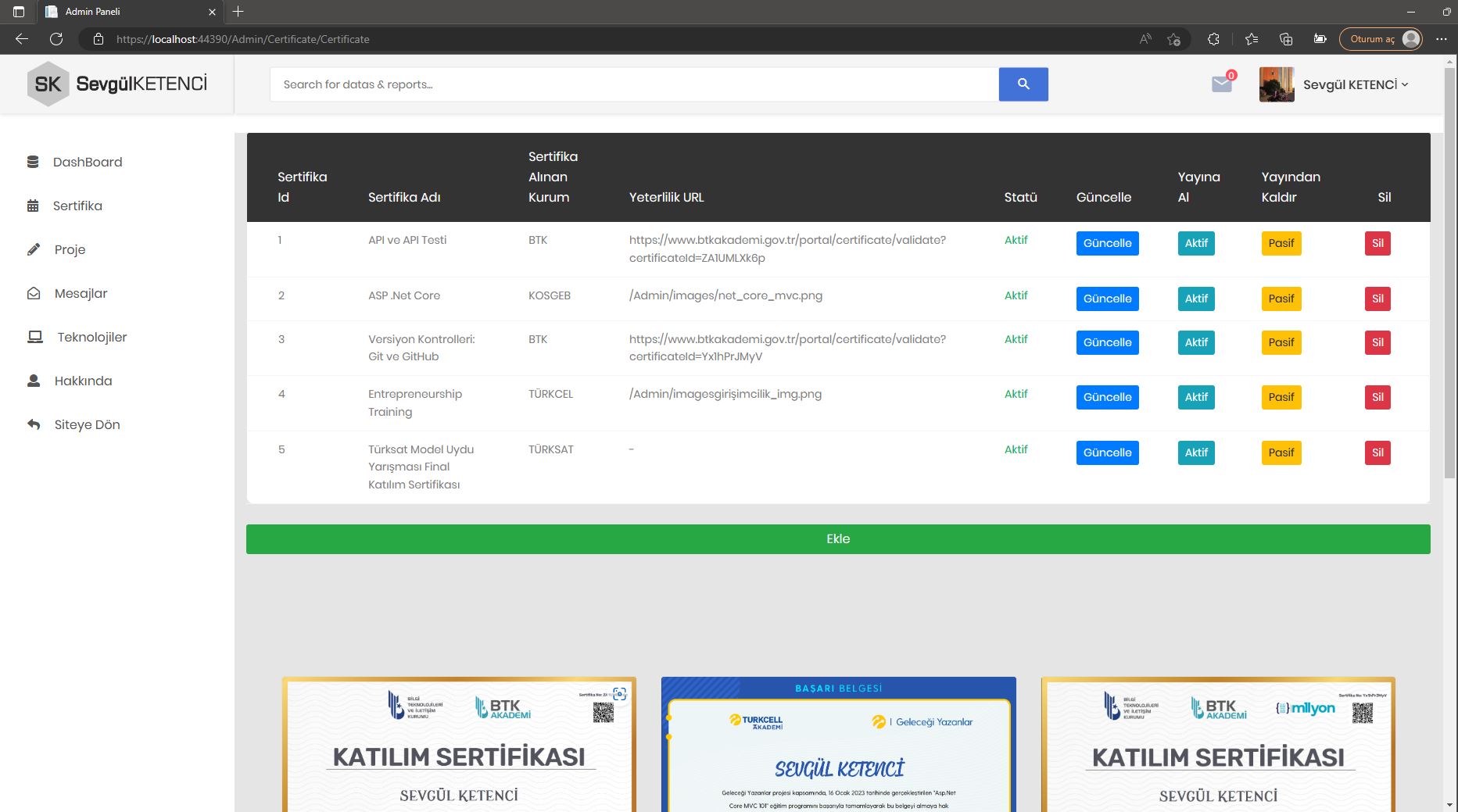Click Sil for Türksat Model Uydu row
This screenshot has height=812, width=1458.
(x=1377, y=453)
